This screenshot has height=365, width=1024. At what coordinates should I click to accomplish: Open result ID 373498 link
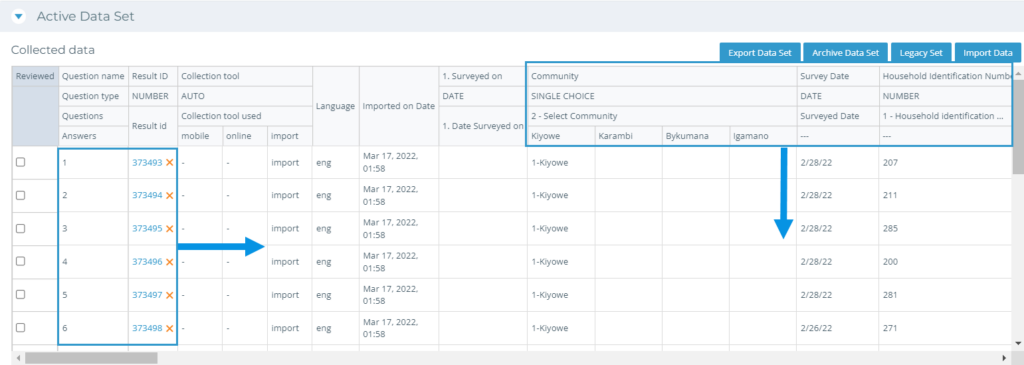(147, 328)
